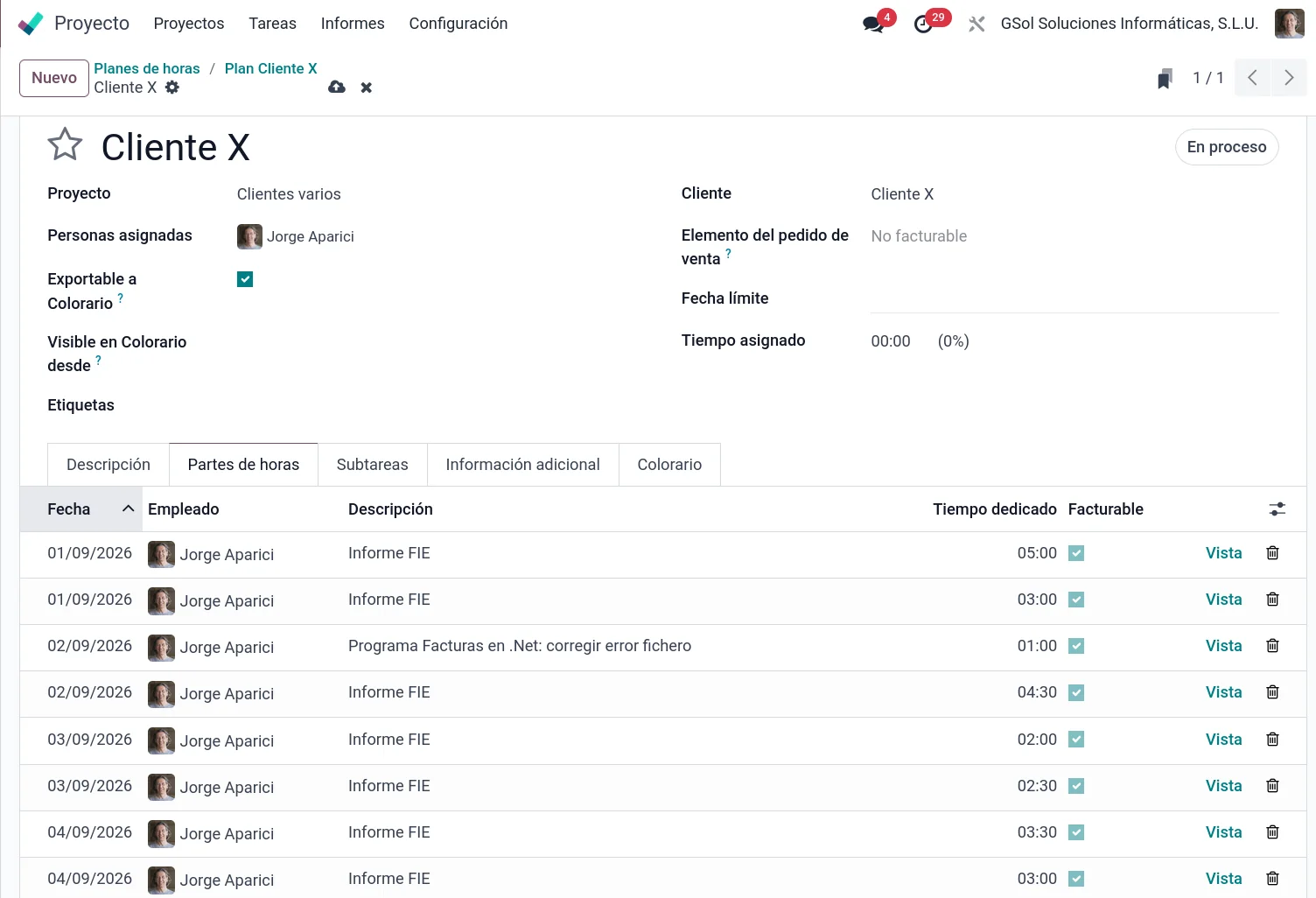The width and height of the screenshot is (1316, 898).
Task: Show help tooltip for Exportable a Colorario
Action: tap(121, 298)
